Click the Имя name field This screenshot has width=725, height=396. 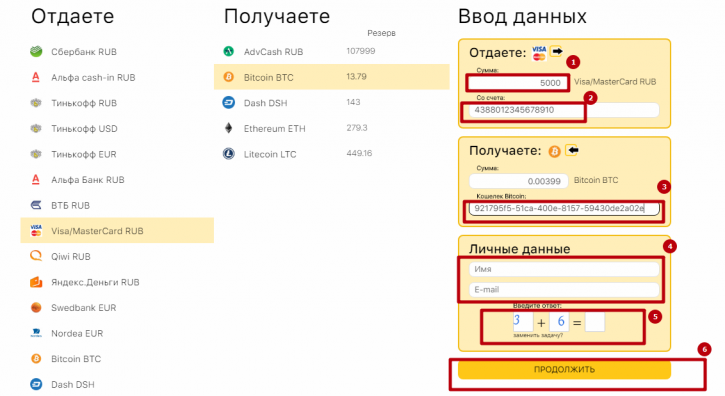[x=564, y=269]
